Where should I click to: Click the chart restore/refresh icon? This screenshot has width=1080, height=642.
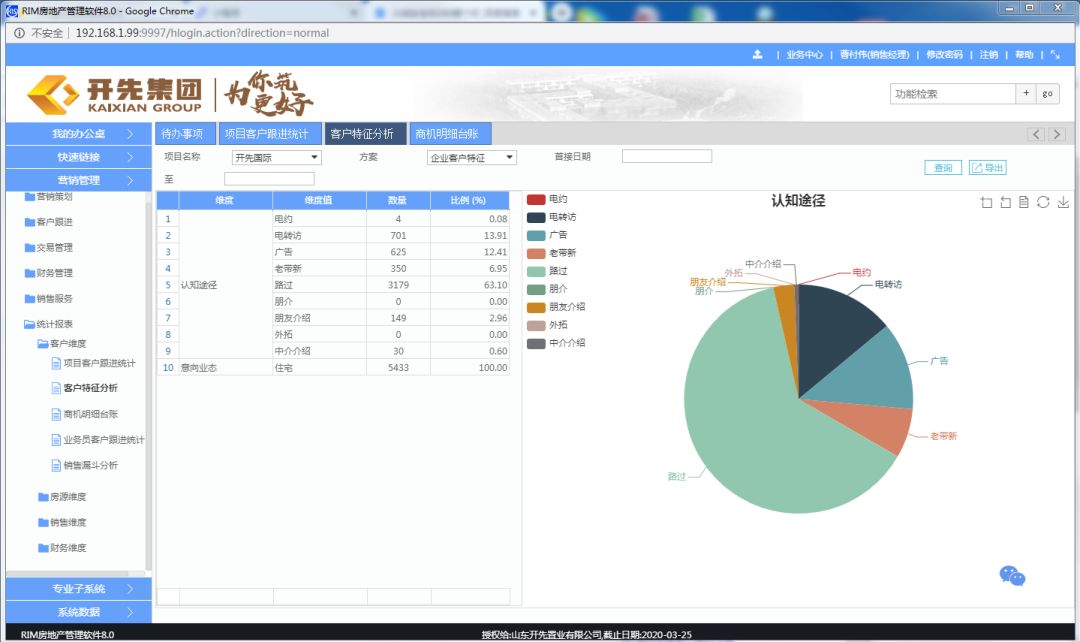tap(1043, 203)
